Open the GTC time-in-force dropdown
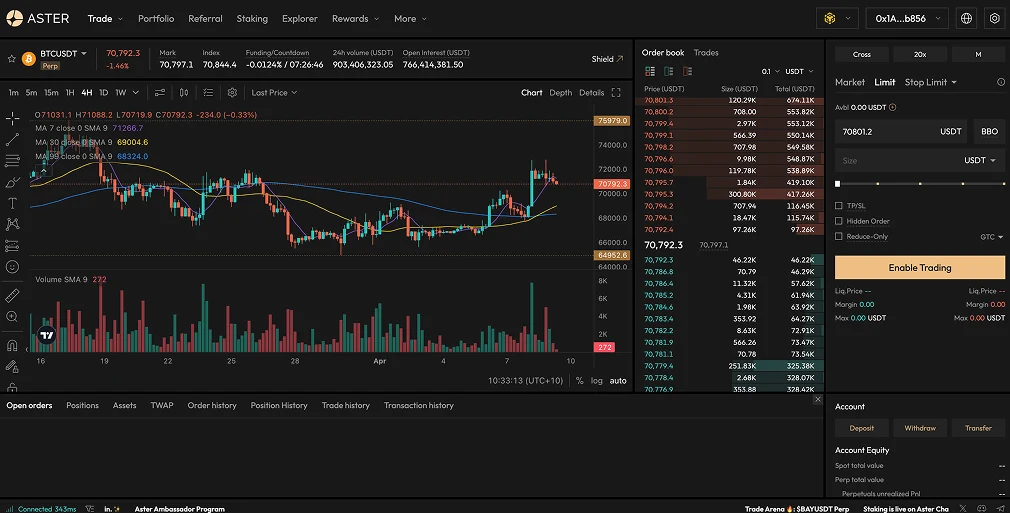The image size is (1010, 513). [x=991, y=237]
